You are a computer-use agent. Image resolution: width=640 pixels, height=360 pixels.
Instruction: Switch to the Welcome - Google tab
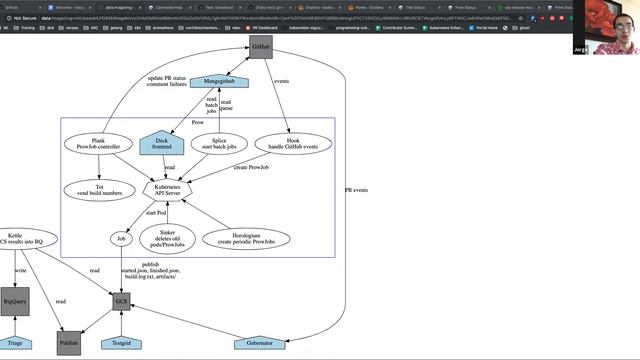(x=69, y=7)
